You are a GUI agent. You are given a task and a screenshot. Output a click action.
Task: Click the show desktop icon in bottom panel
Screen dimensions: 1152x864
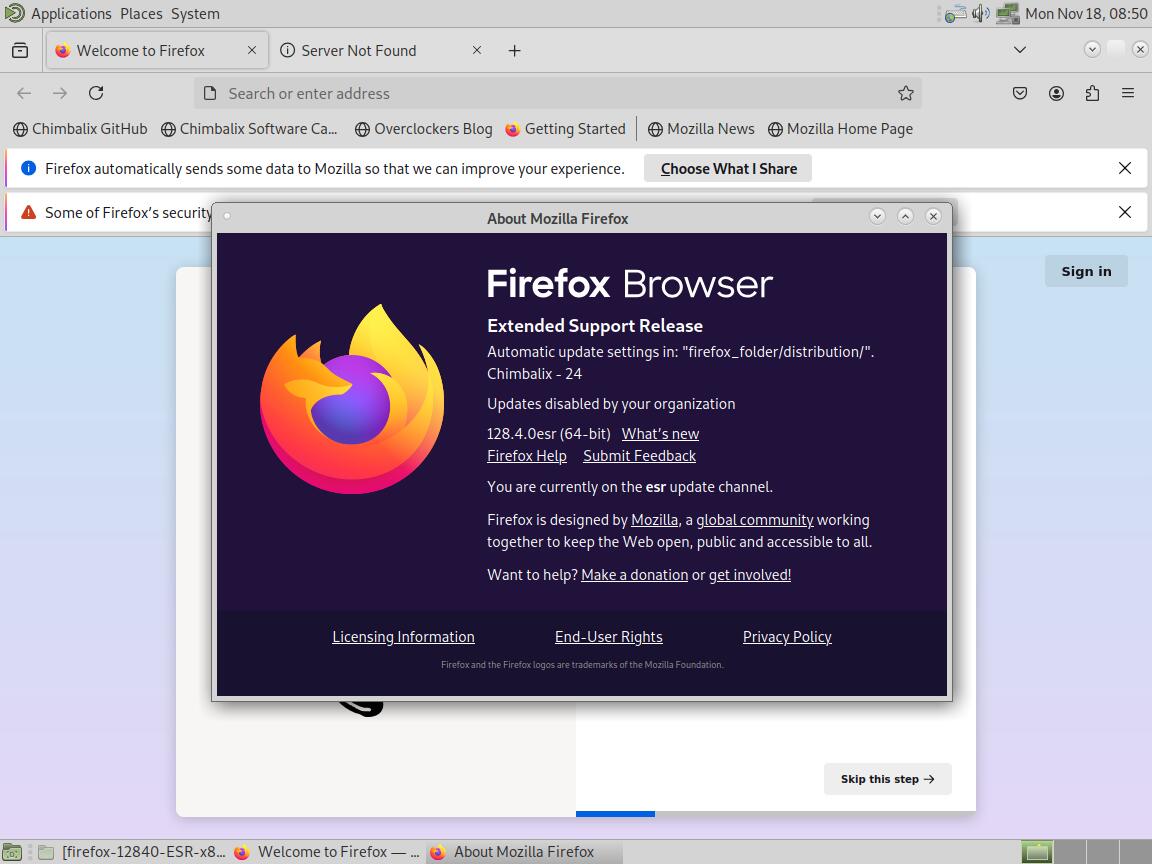[12, 852]
